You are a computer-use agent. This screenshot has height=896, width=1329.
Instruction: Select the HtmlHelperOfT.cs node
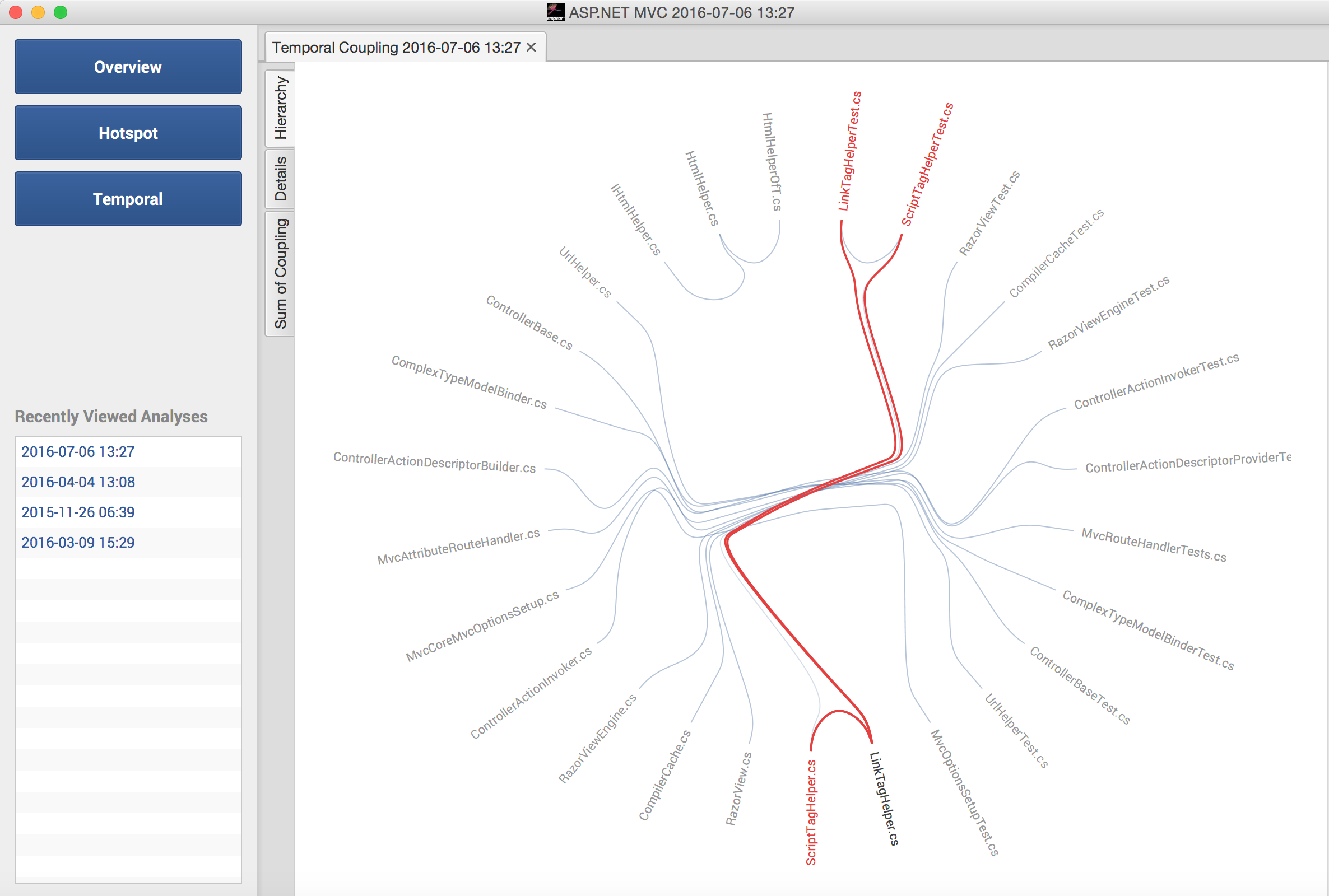point(772,162)
